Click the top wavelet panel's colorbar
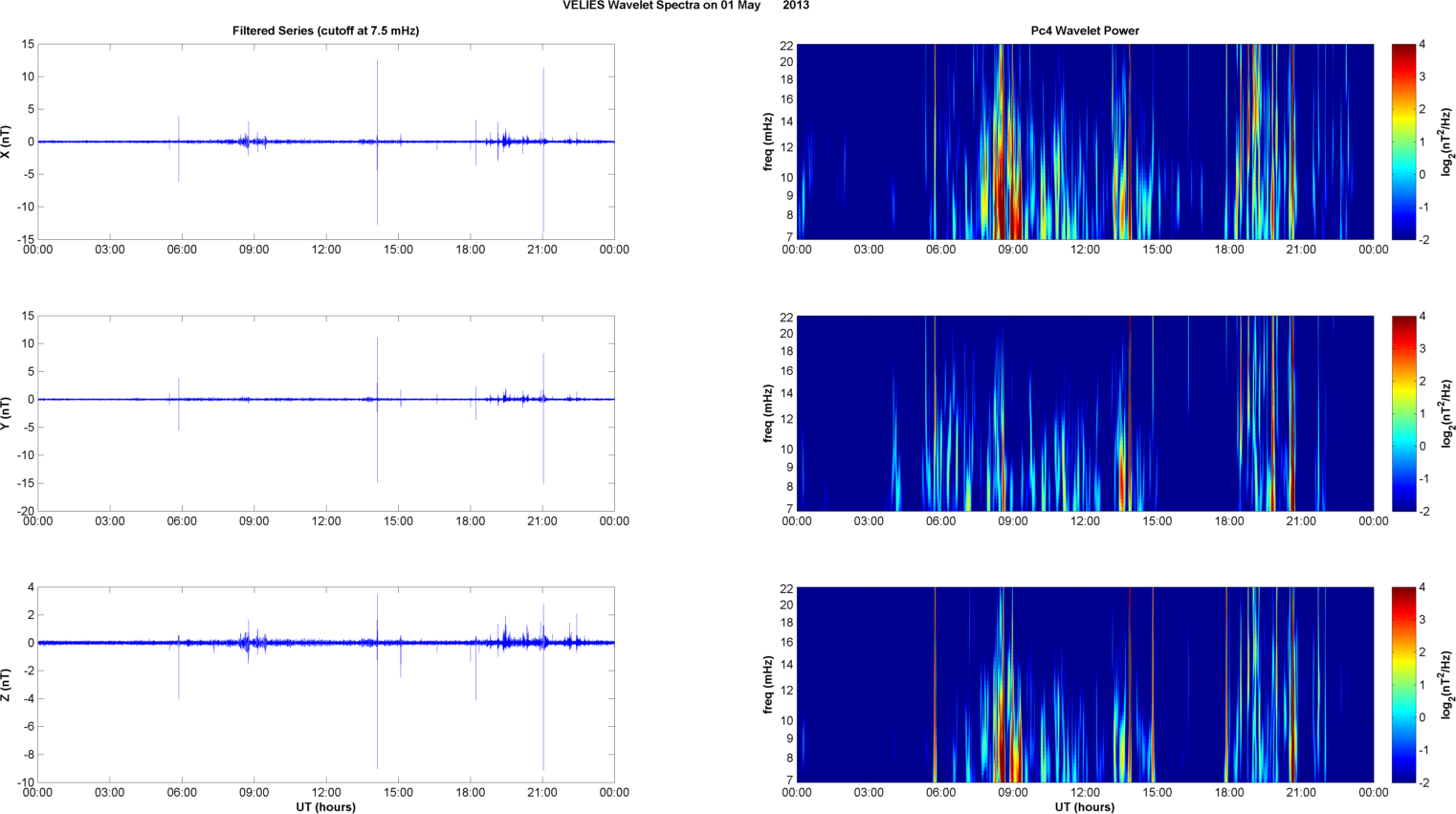This screenshot has width=1456, height=814. 1403,142
